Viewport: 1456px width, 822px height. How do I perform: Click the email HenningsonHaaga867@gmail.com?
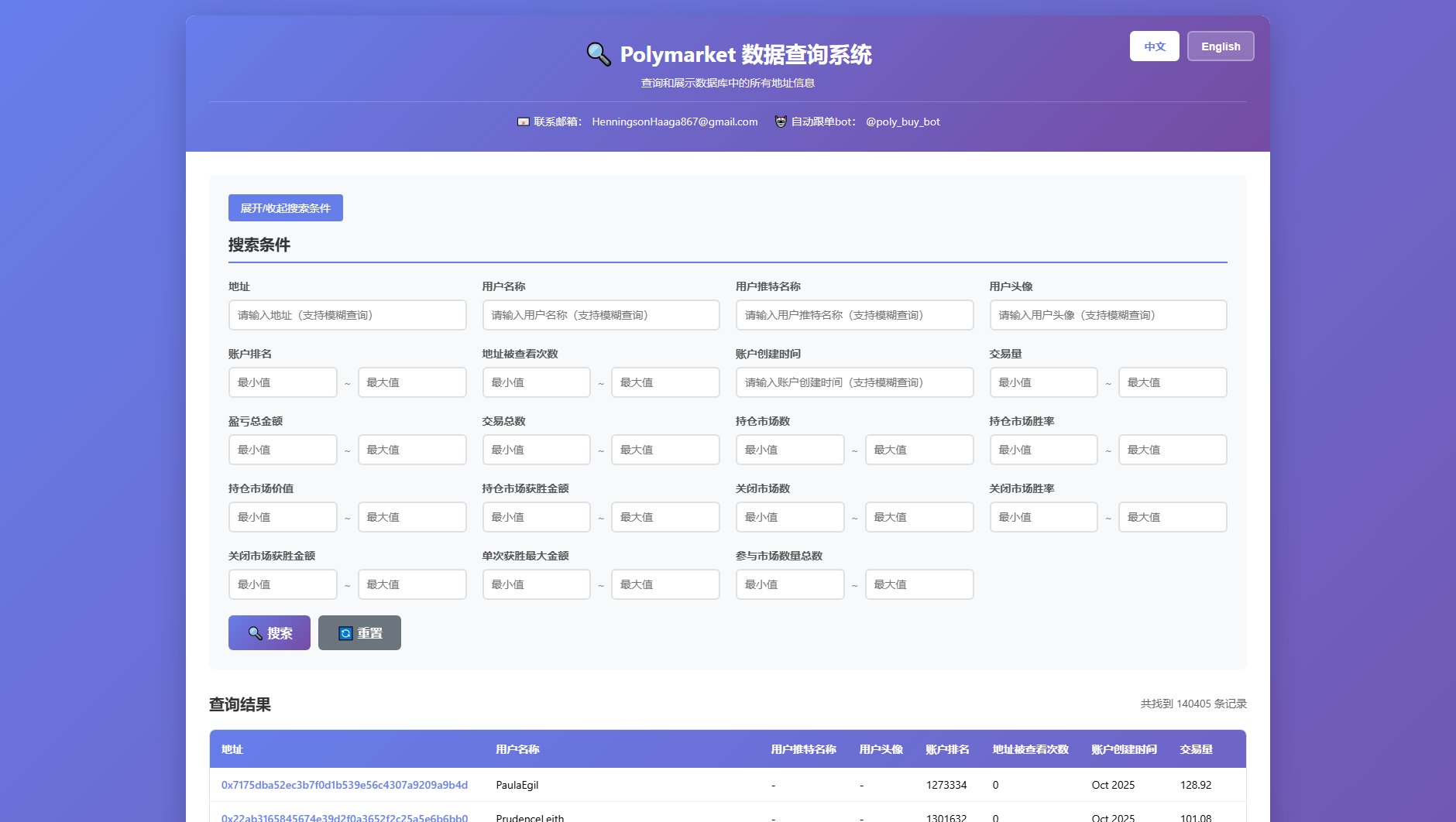pos(675,122)
